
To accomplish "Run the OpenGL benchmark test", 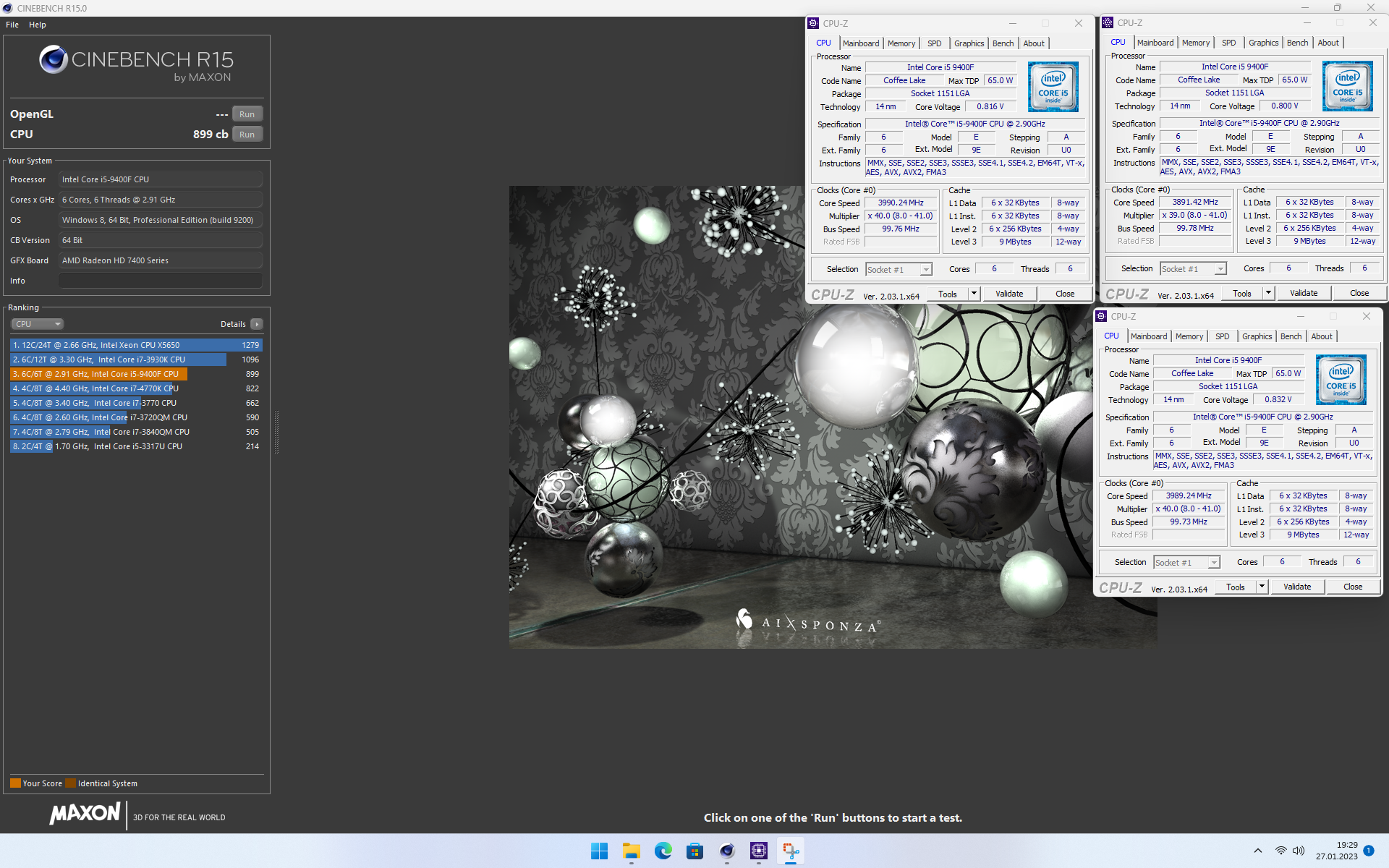I will pos(247,114).
